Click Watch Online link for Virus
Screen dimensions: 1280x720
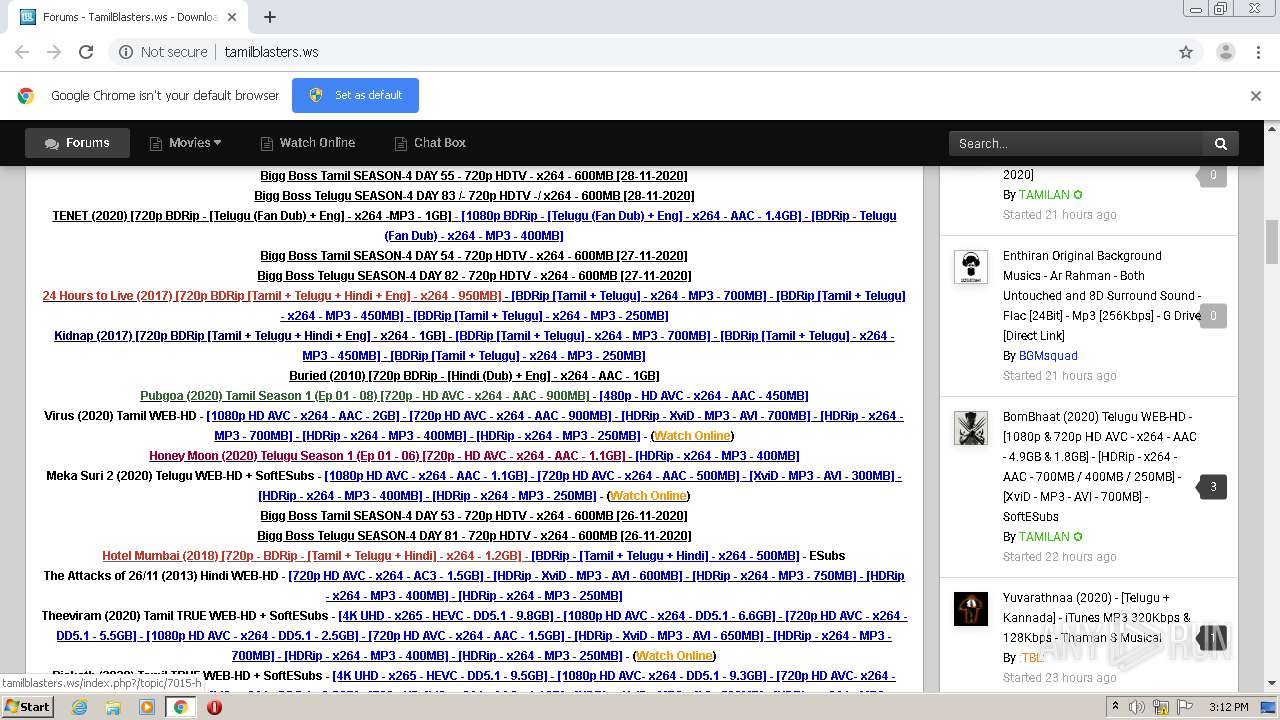(692, 436)
